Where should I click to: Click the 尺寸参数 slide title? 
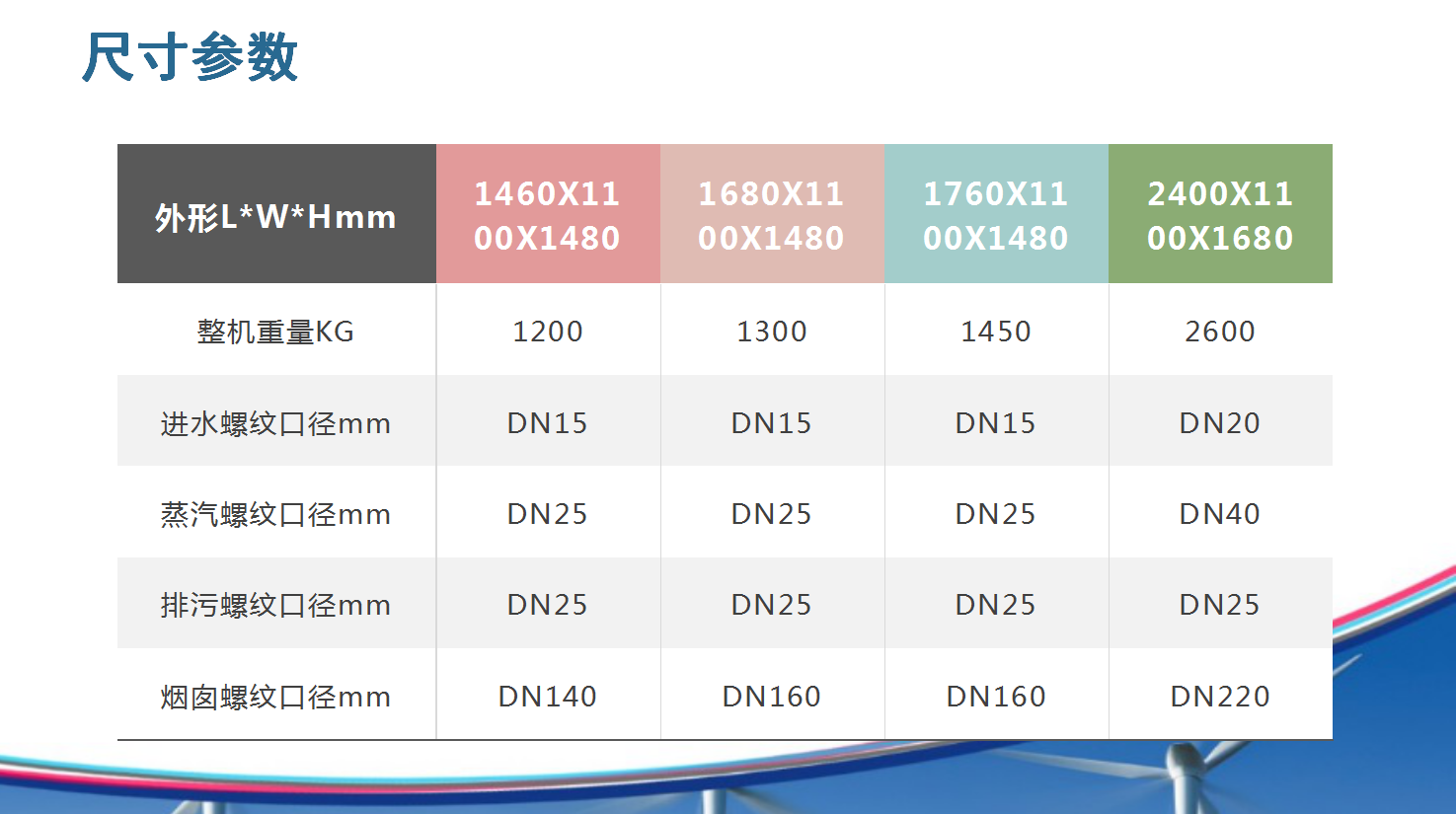click(190, 56)
